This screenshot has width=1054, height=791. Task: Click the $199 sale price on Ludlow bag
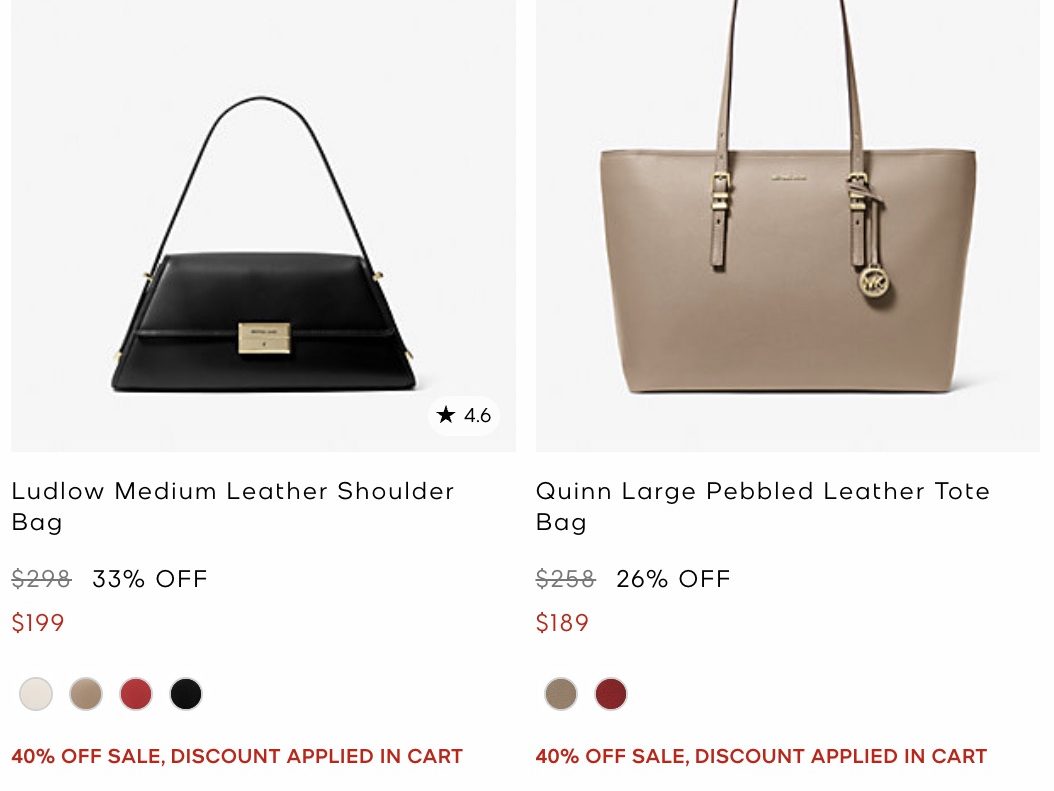[x=38, y=623]
